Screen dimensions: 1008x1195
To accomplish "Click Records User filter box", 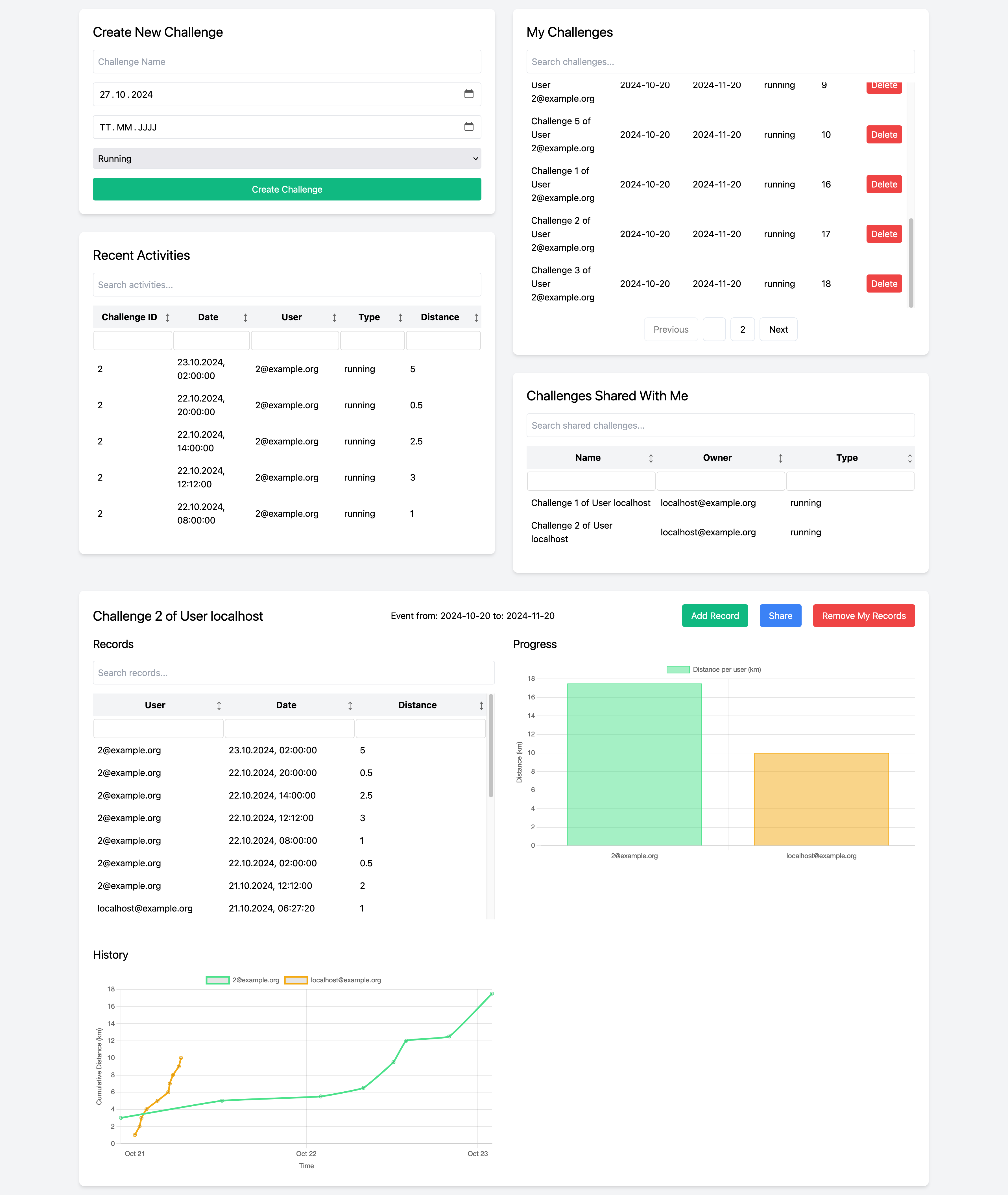I will [158, 729].
